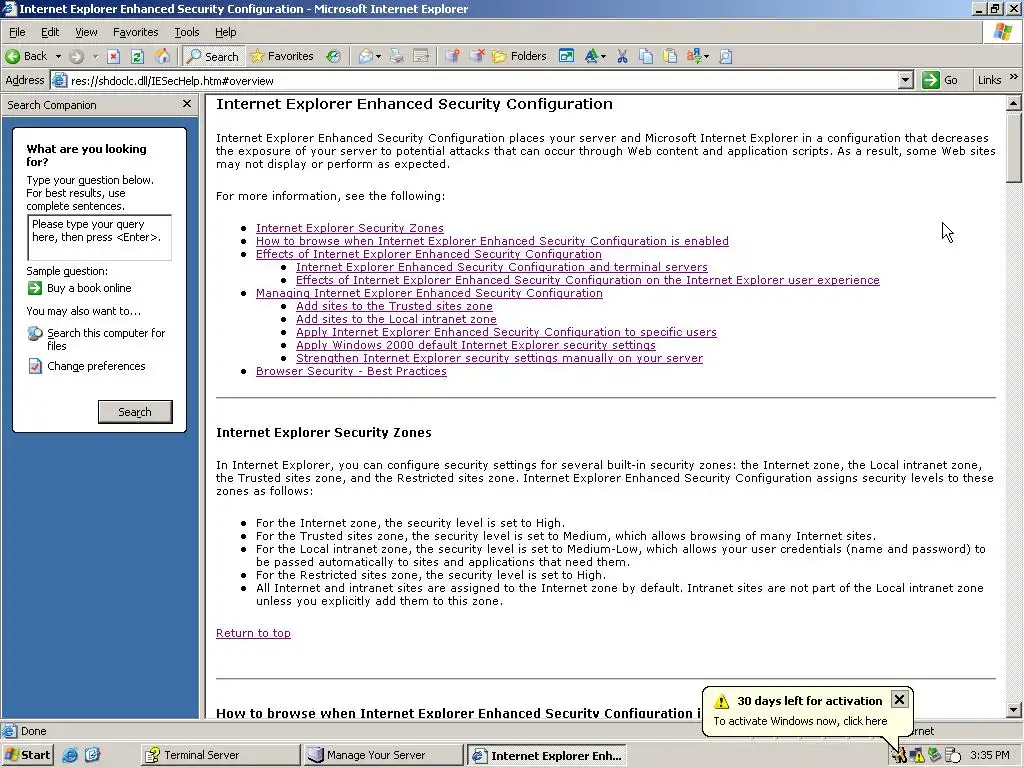Switch to the Manage Your Server taskbar button
This screenshot has width=1024, height=768.
383,755
